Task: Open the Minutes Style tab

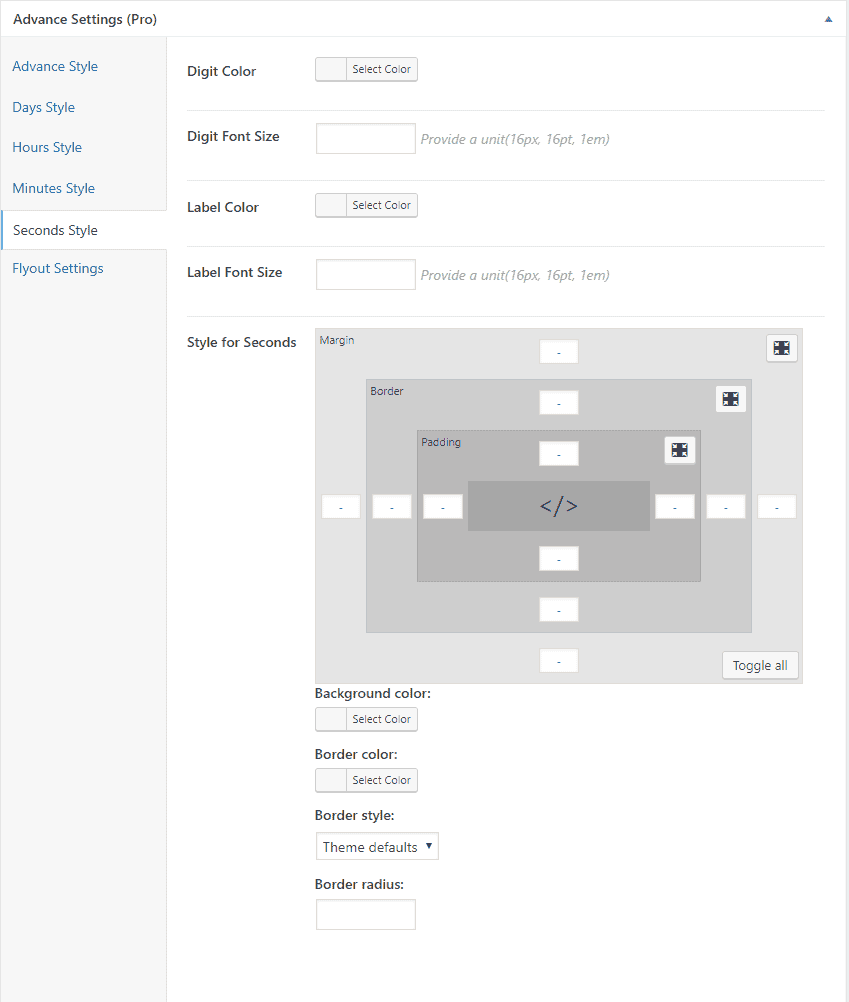Action: (54, 188)
